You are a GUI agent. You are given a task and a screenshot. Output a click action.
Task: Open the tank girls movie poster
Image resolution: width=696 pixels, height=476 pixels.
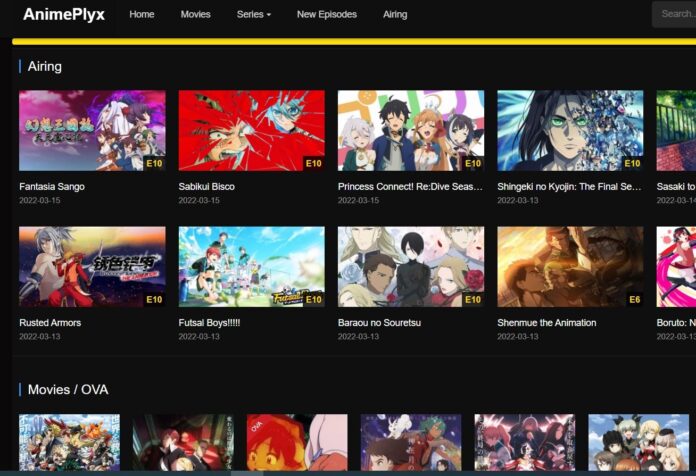pyautogui.click(x=638, y=442)
